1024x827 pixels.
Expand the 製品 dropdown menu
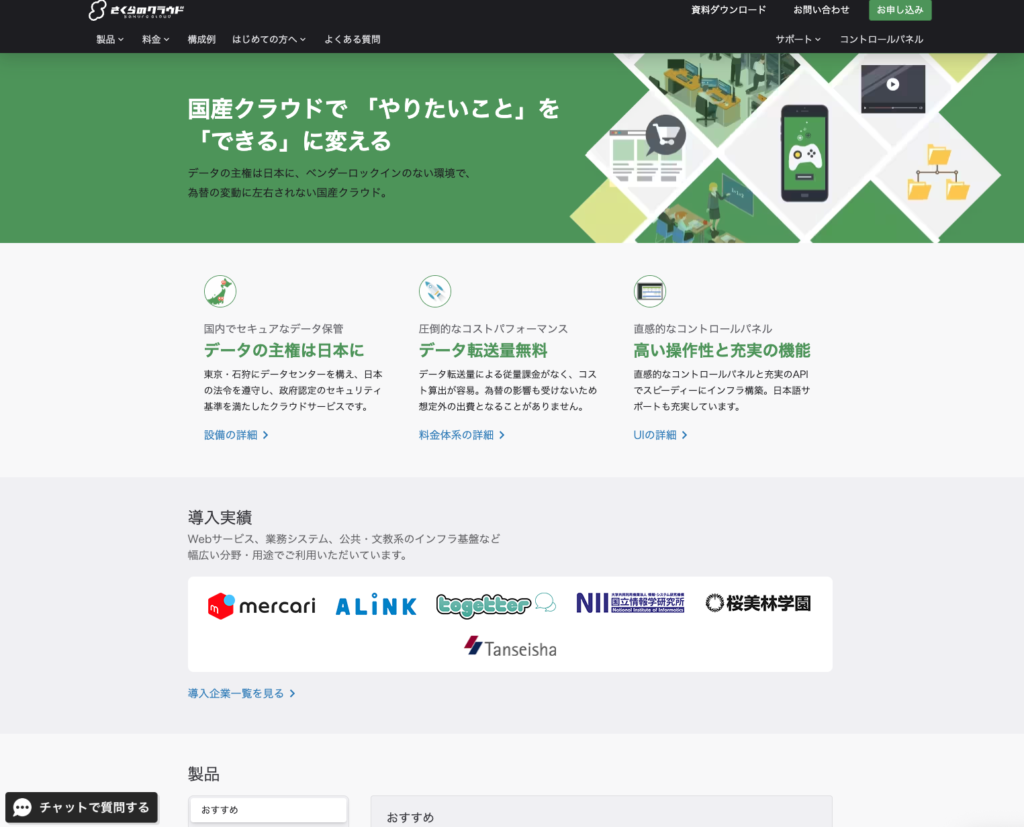(110, 39)
